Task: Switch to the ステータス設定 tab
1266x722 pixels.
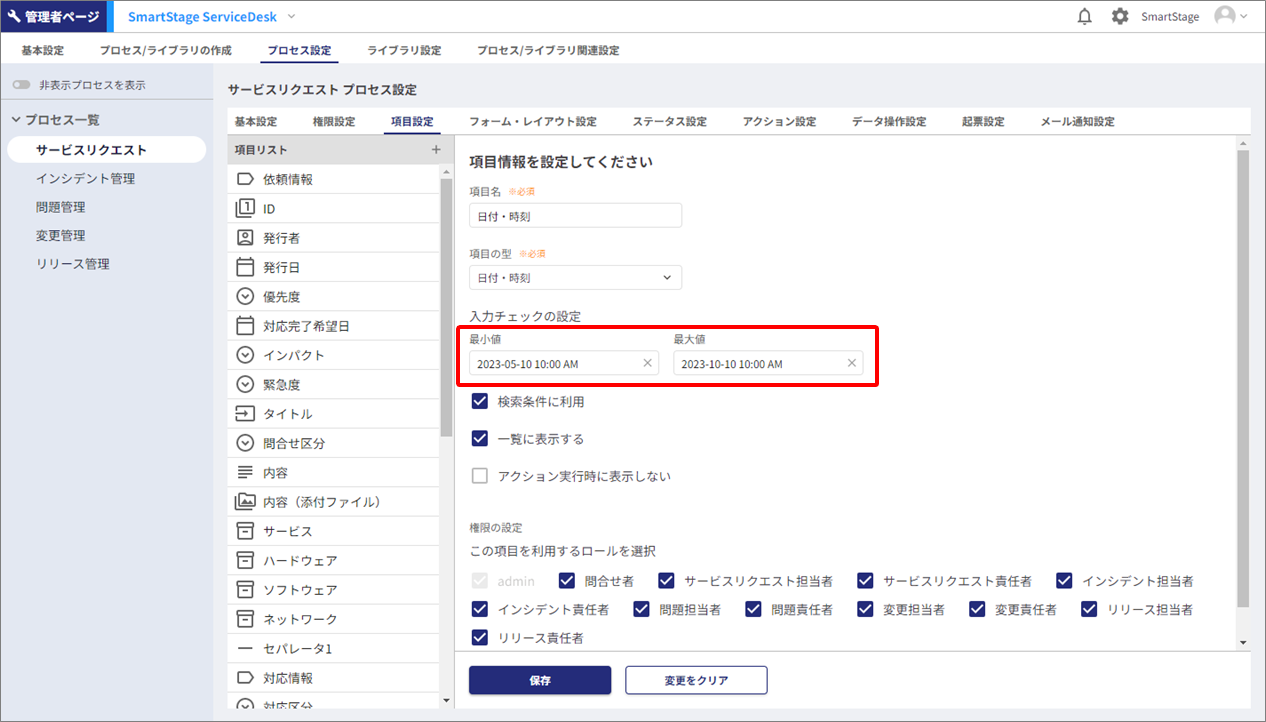Action: 669,122
